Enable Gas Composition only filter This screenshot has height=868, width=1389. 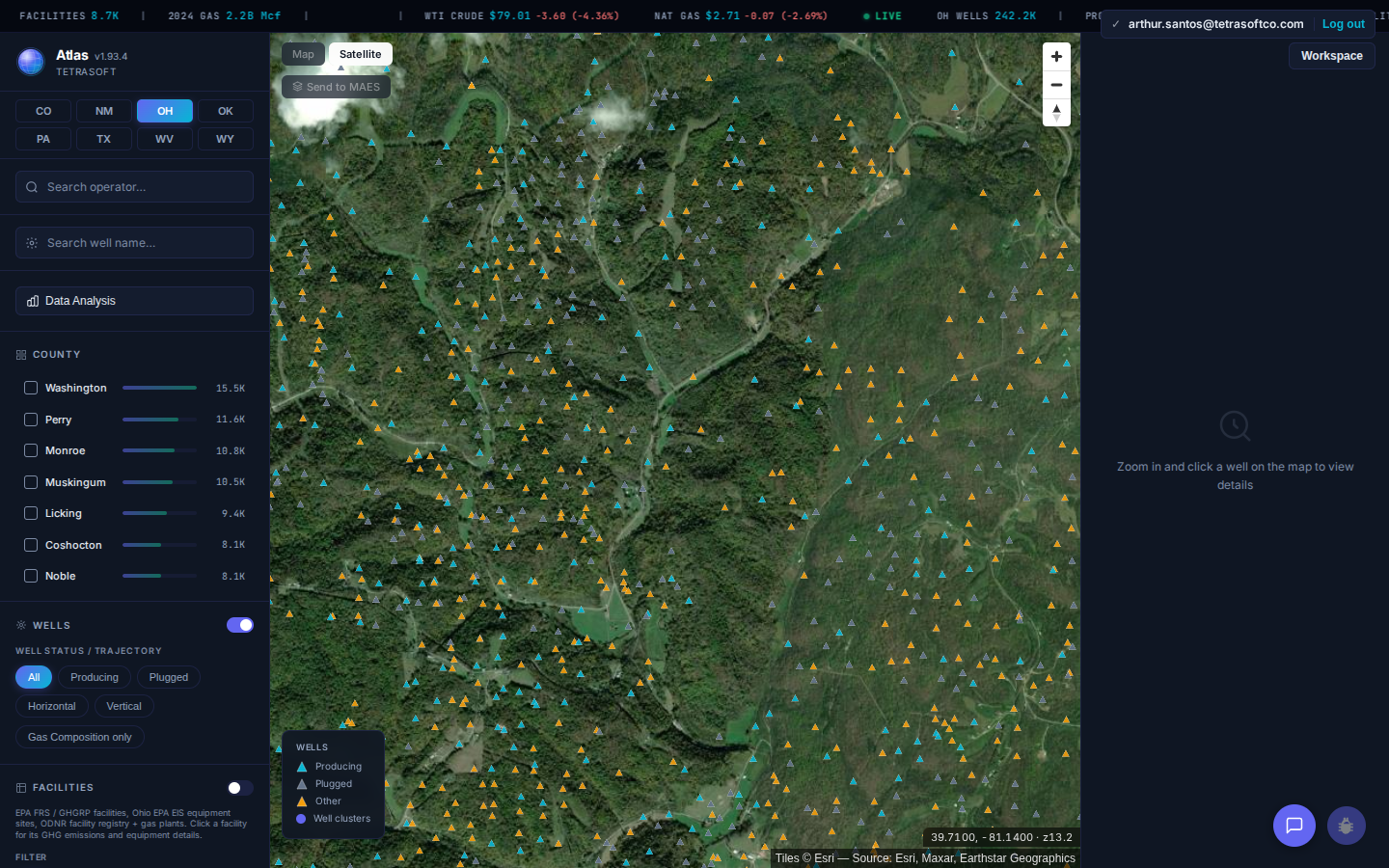(80, 737)
